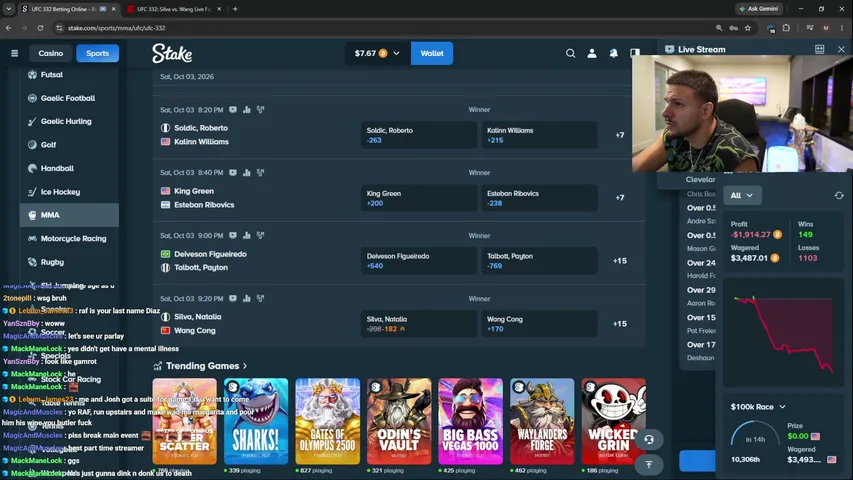This screenshot has width=853, height=480.
Task: Bet on Soldic, Roberto at -263
Action: 419,135
